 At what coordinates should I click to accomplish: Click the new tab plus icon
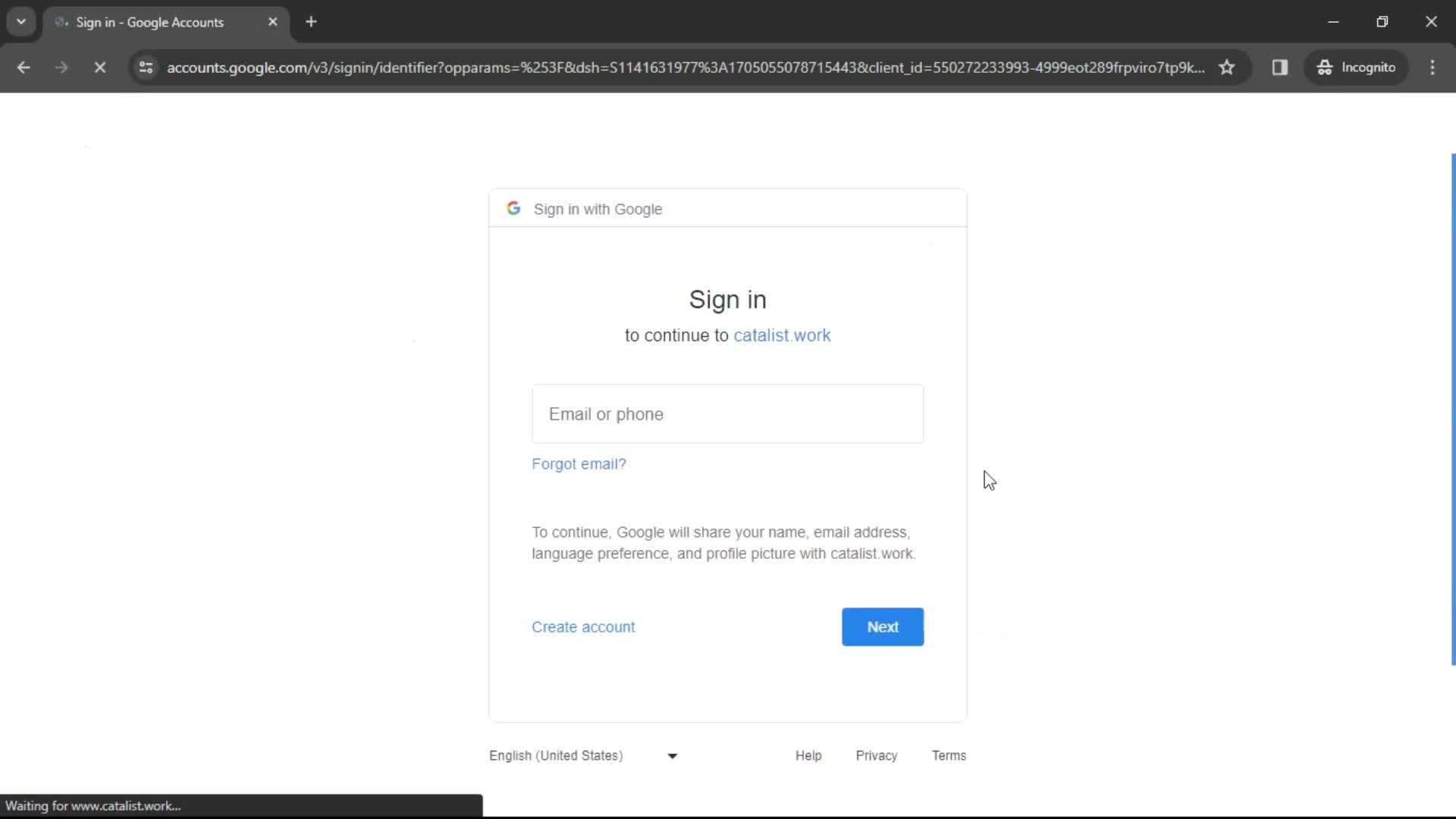pyautogui.click(x=312, y=22)
